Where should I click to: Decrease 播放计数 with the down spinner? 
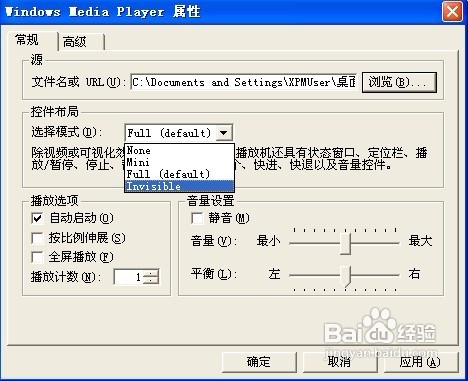(151, 281)
